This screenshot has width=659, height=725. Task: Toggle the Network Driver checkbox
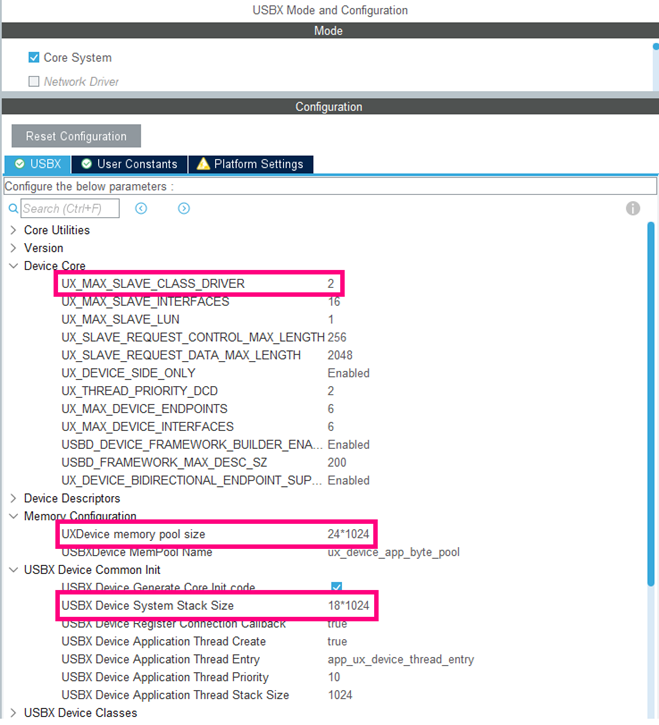(34, 81)
